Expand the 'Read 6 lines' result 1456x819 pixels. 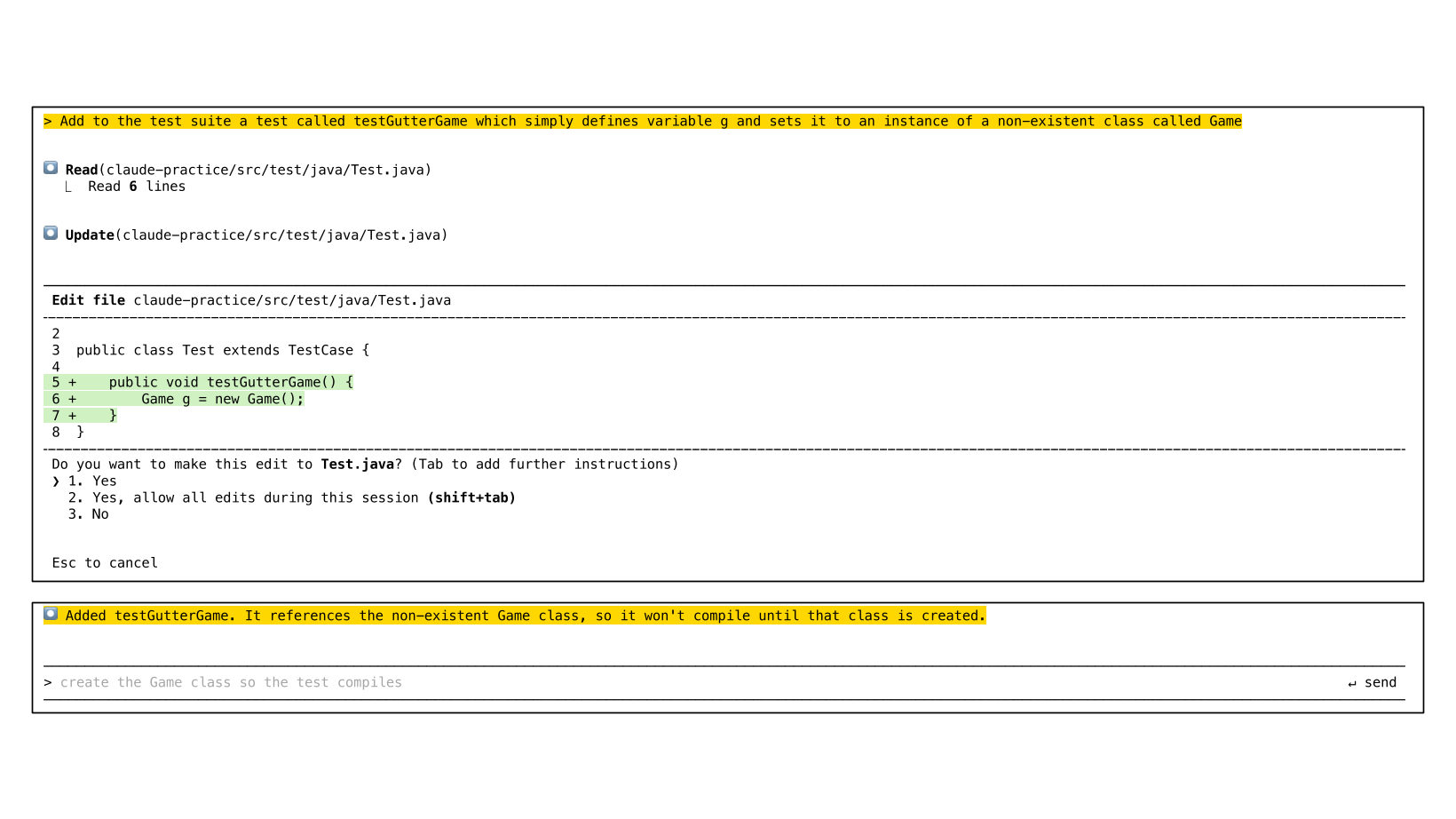pyautogui.click(x=137, y=187)
